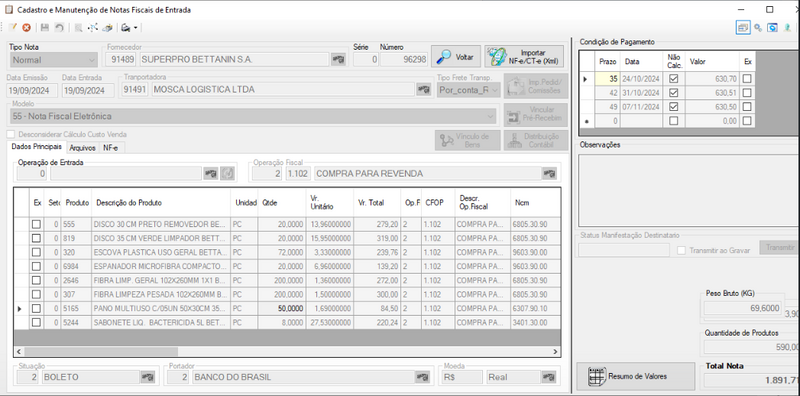Image resolution: width=800 pixels, height=396 pixels.
Task: Open Portador lookup beside BANCO DO BRASIL
Action: (422, 377)
